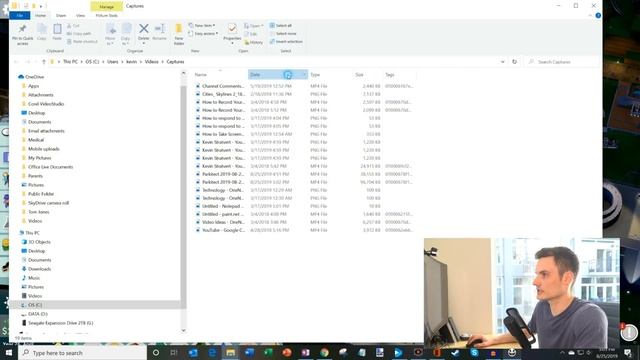
Task: Expand the Open dropdown in the ribbon
Action: pyautogui.click(x=253, y=26)
